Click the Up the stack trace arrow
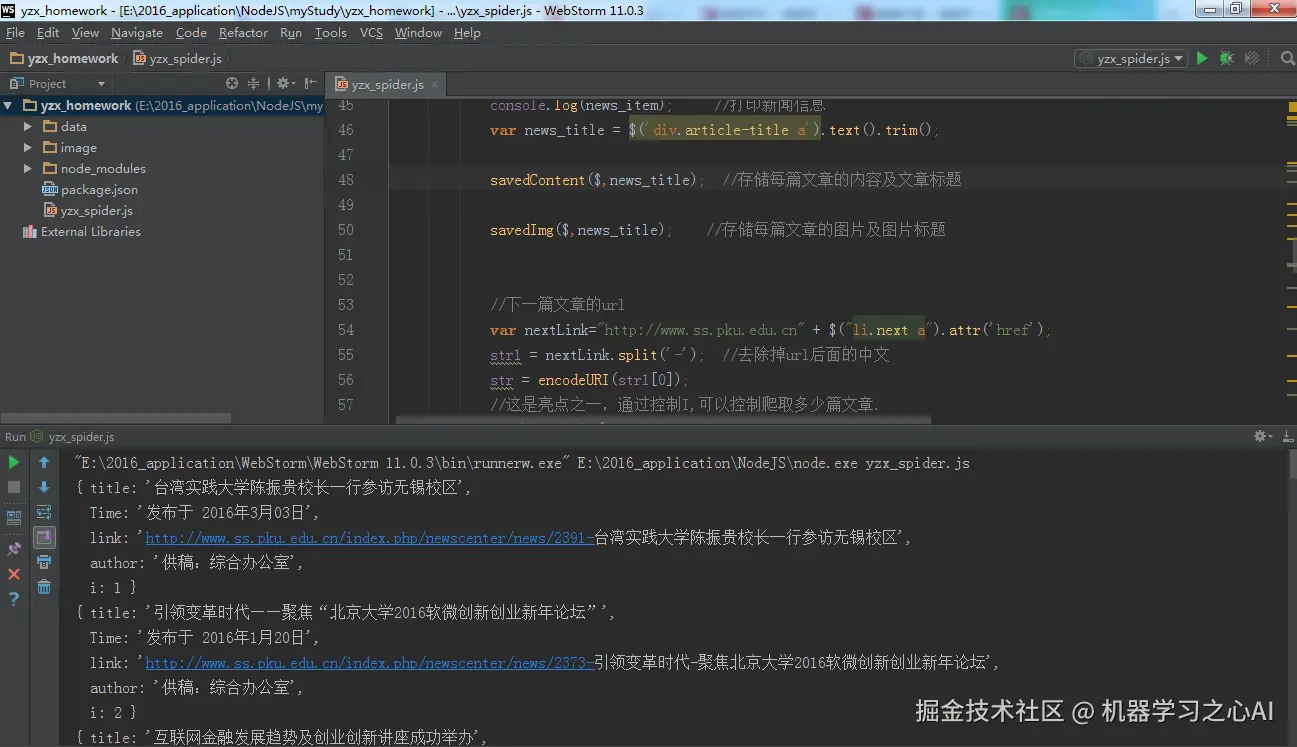This screenshot has height=747, width=1297. 44,462
